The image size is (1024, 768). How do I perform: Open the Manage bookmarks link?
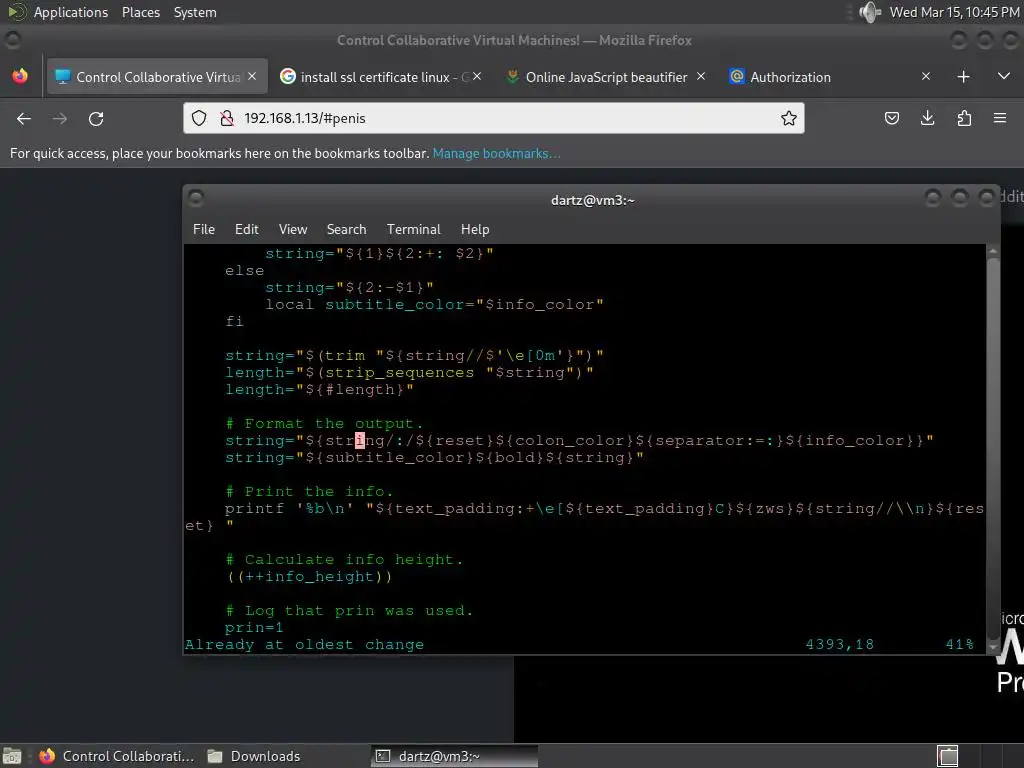(x=496, y=153)
